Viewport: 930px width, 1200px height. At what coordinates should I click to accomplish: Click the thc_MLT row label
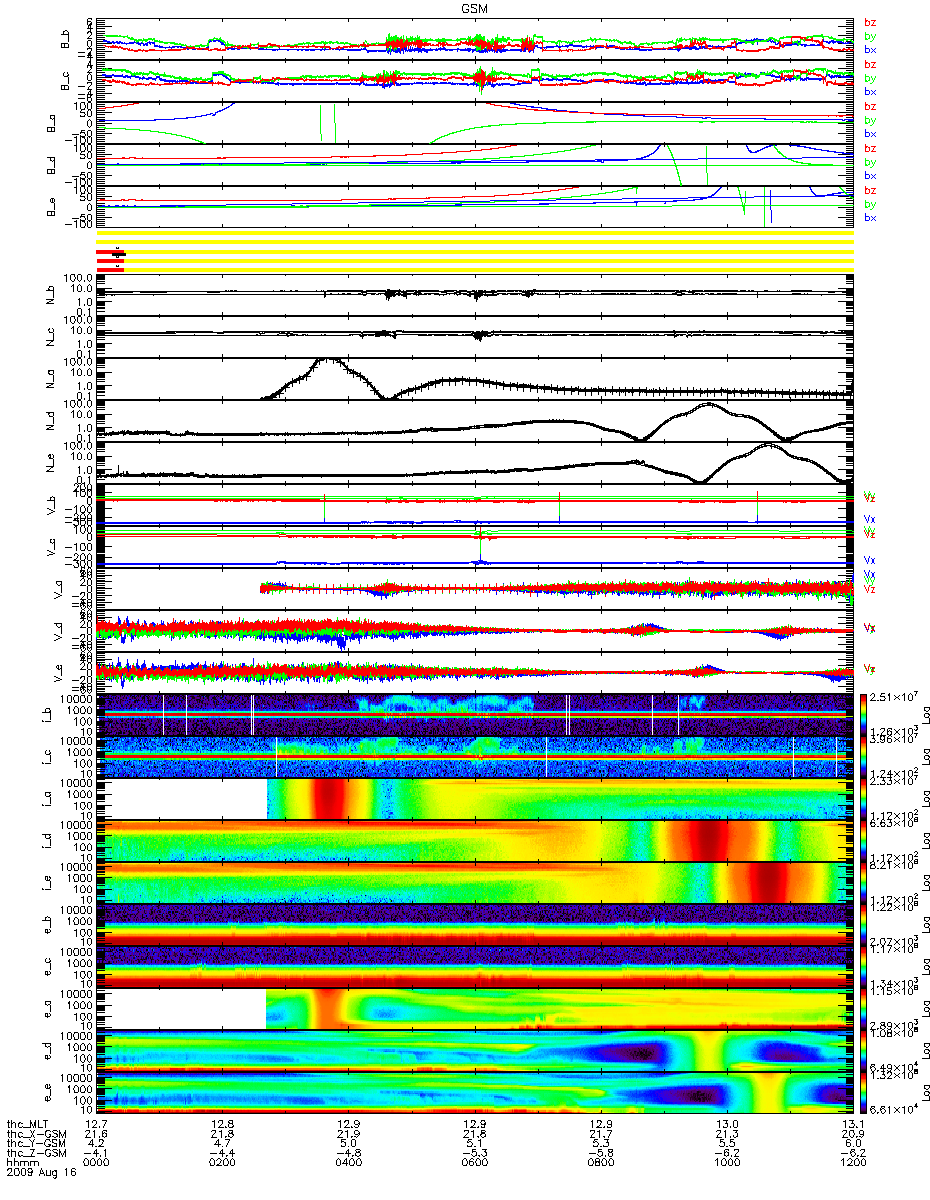click(28, 1124)
